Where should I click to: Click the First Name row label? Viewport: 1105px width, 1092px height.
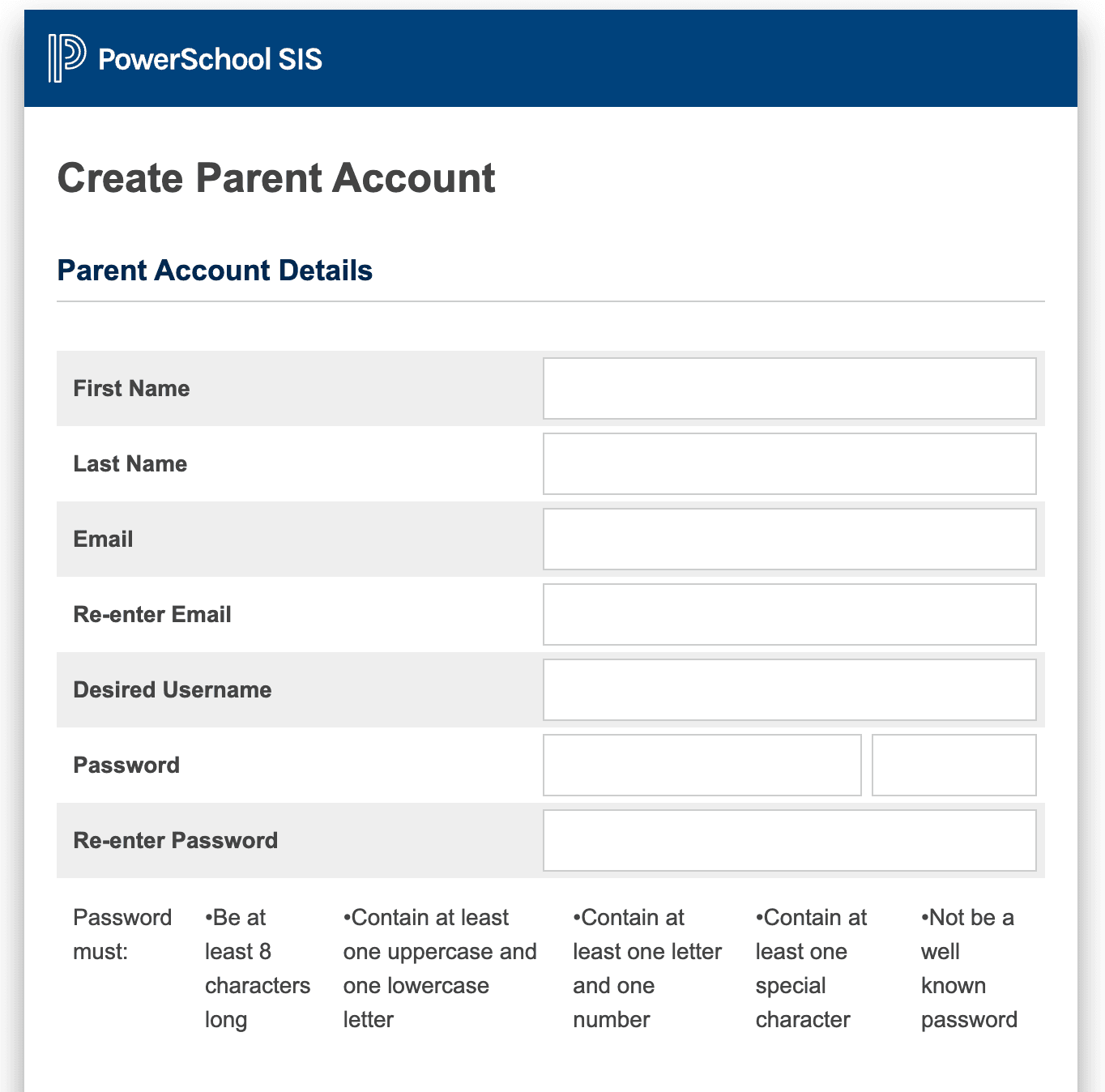131,388
